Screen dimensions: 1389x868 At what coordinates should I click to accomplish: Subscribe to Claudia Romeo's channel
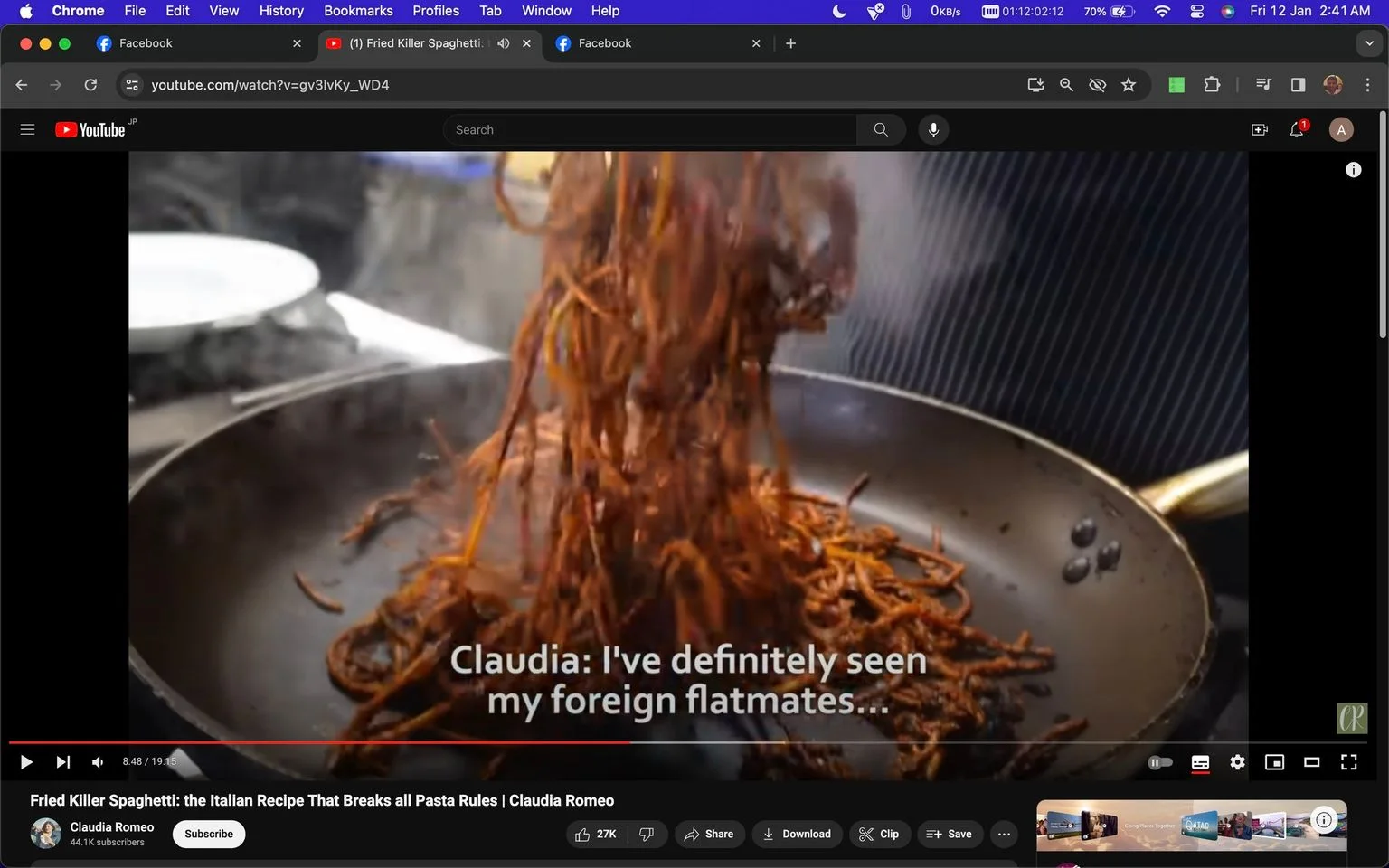click(x=209, y=834)
